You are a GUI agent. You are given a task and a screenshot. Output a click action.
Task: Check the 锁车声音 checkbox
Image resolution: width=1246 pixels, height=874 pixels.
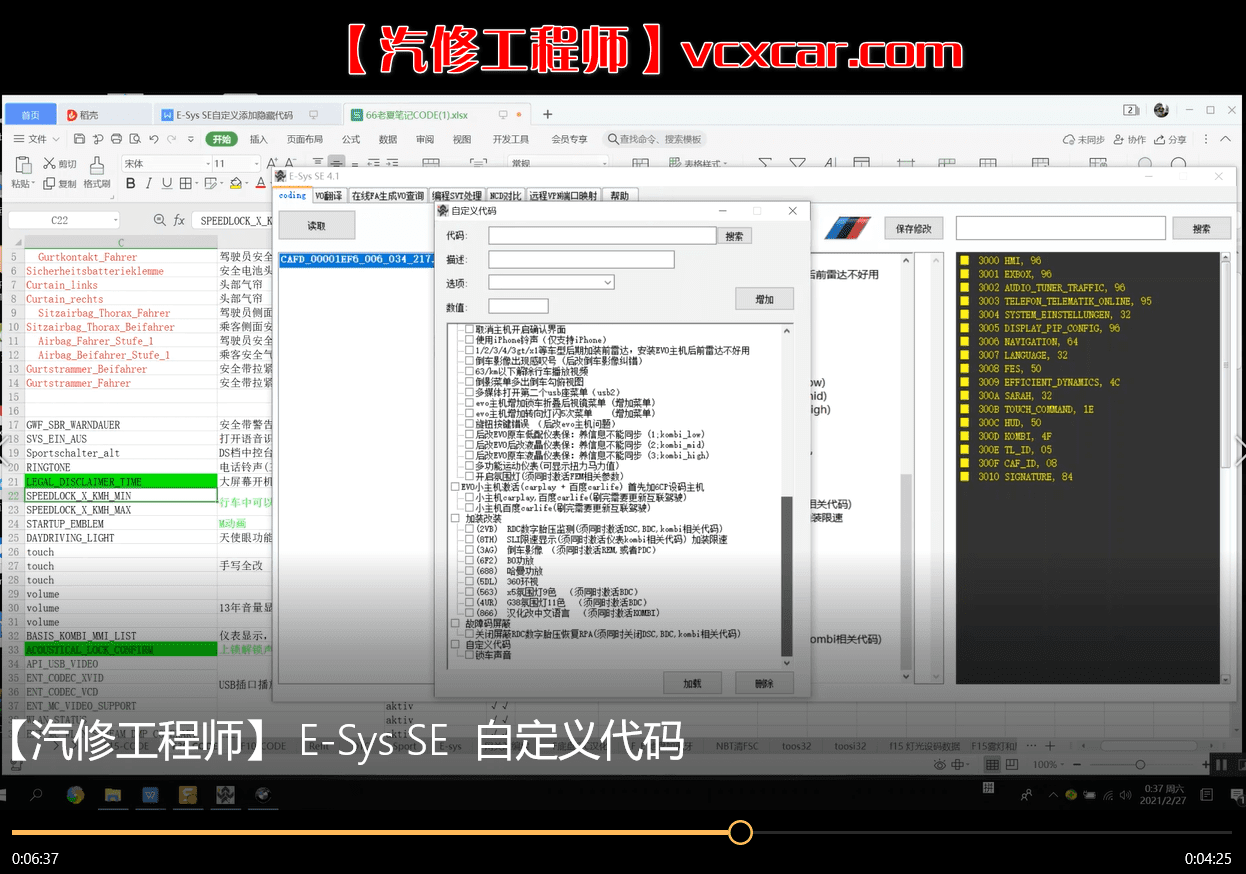pyautogui.click(x=470, y=655)
